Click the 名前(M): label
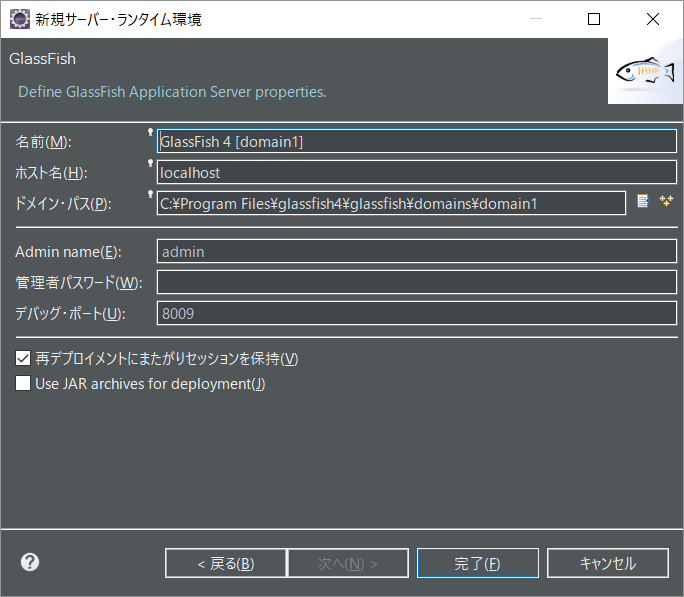 [43, 142]
